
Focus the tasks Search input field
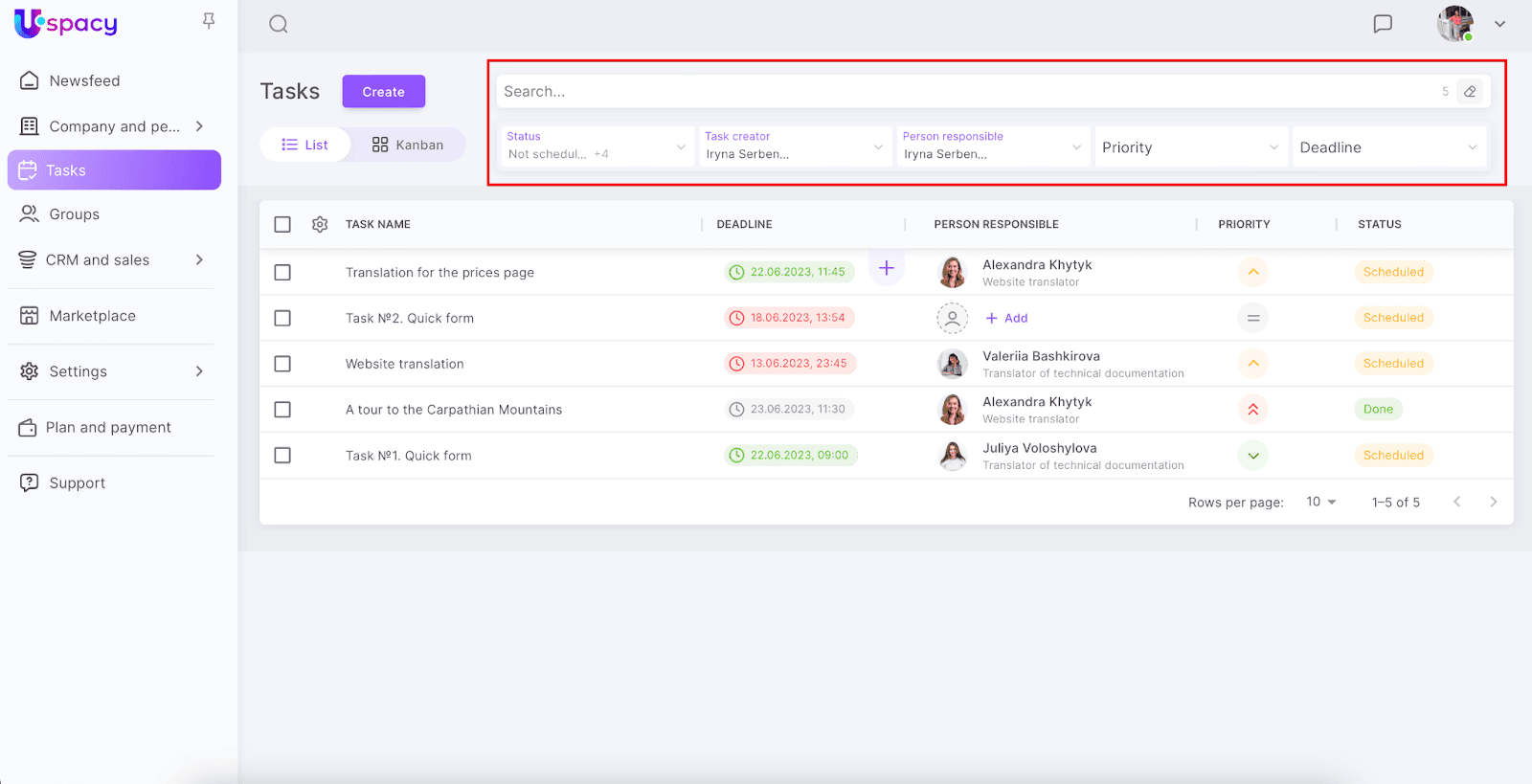(x=957, y=92)
